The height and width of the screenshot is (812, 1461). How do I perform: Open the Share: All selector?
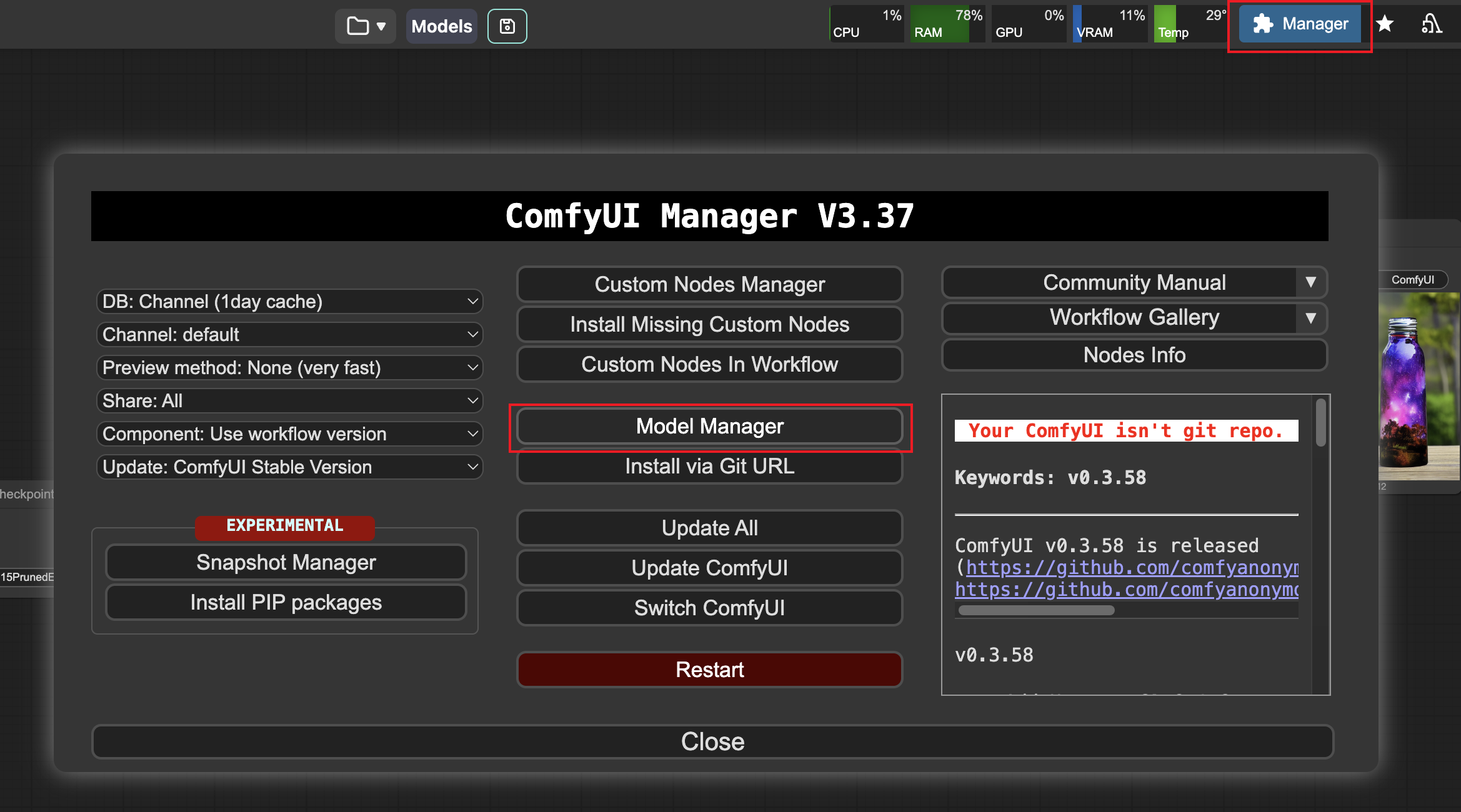[290, 400]
